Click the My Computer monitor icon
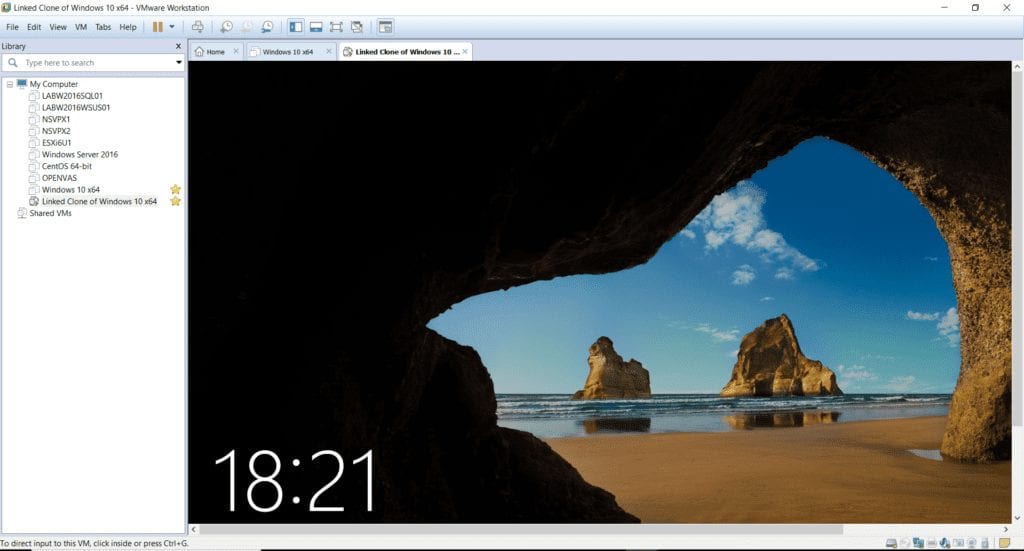 click(x=22, y=84)
